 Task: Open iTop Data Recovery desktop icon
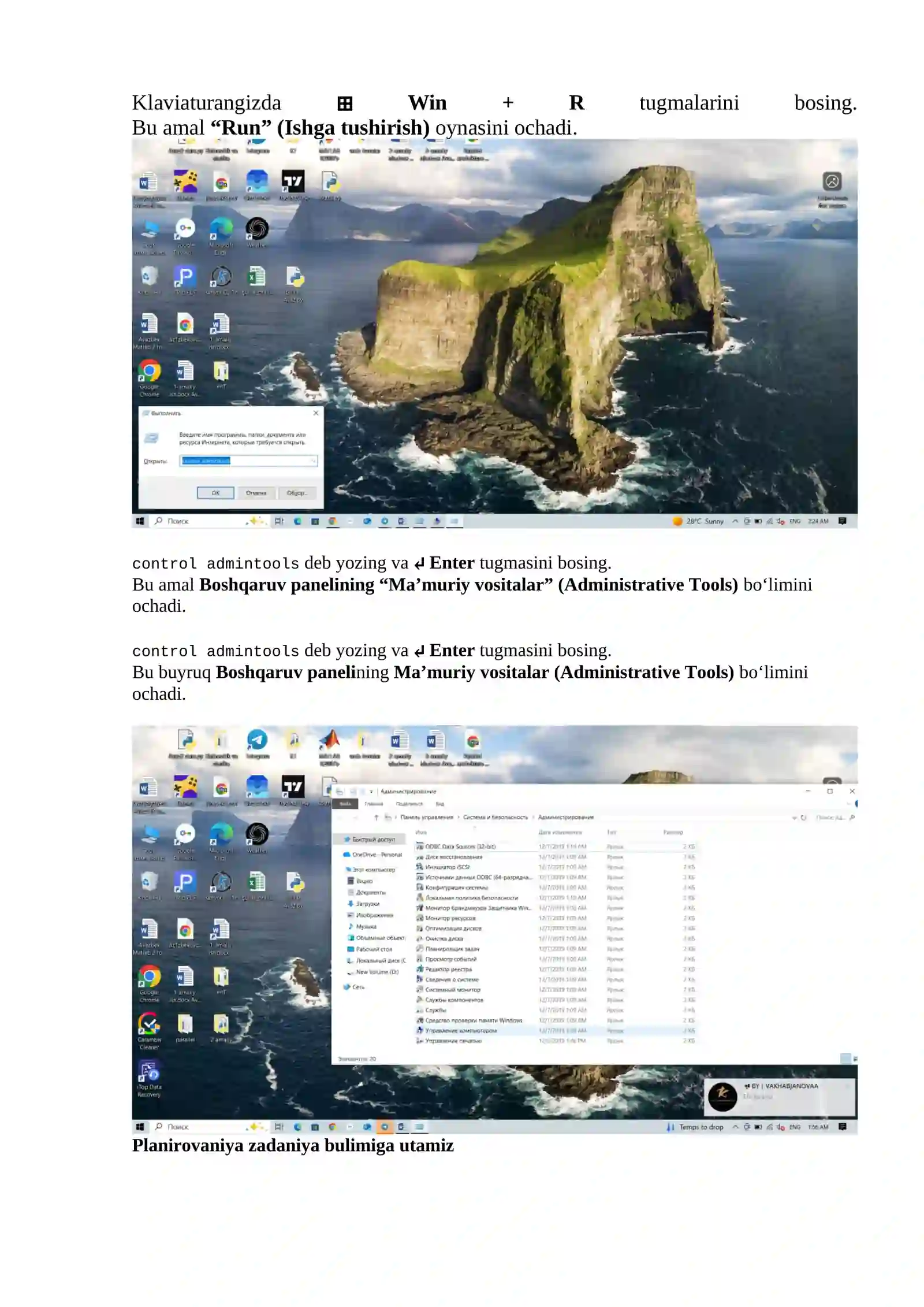click(x=149, y=1079)
